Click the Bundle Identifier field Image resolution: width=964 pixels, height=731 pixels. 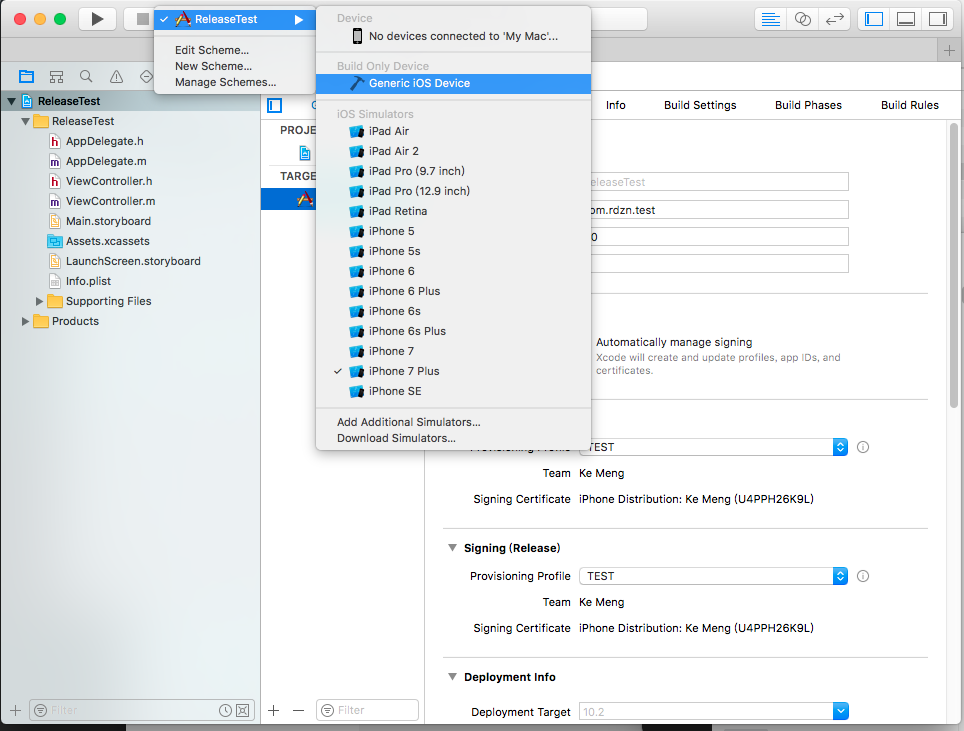click(x=719, y=210)
